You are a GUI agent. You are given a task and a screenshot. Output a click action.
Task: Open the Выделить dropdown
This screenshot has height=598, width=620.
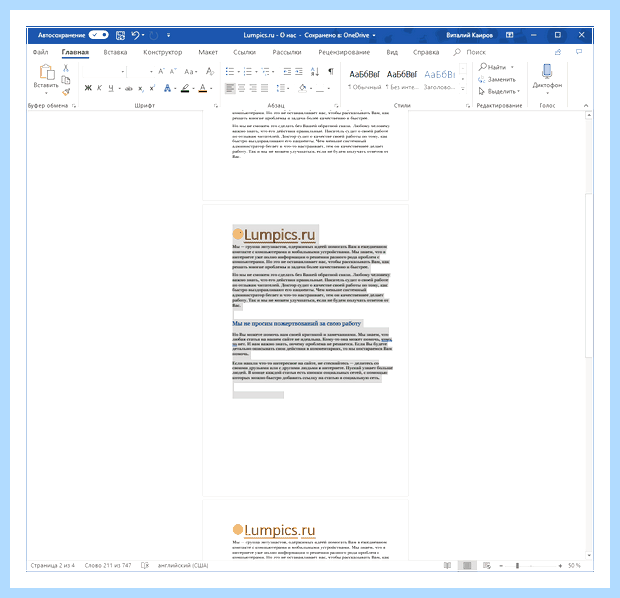tap(500, 91)
